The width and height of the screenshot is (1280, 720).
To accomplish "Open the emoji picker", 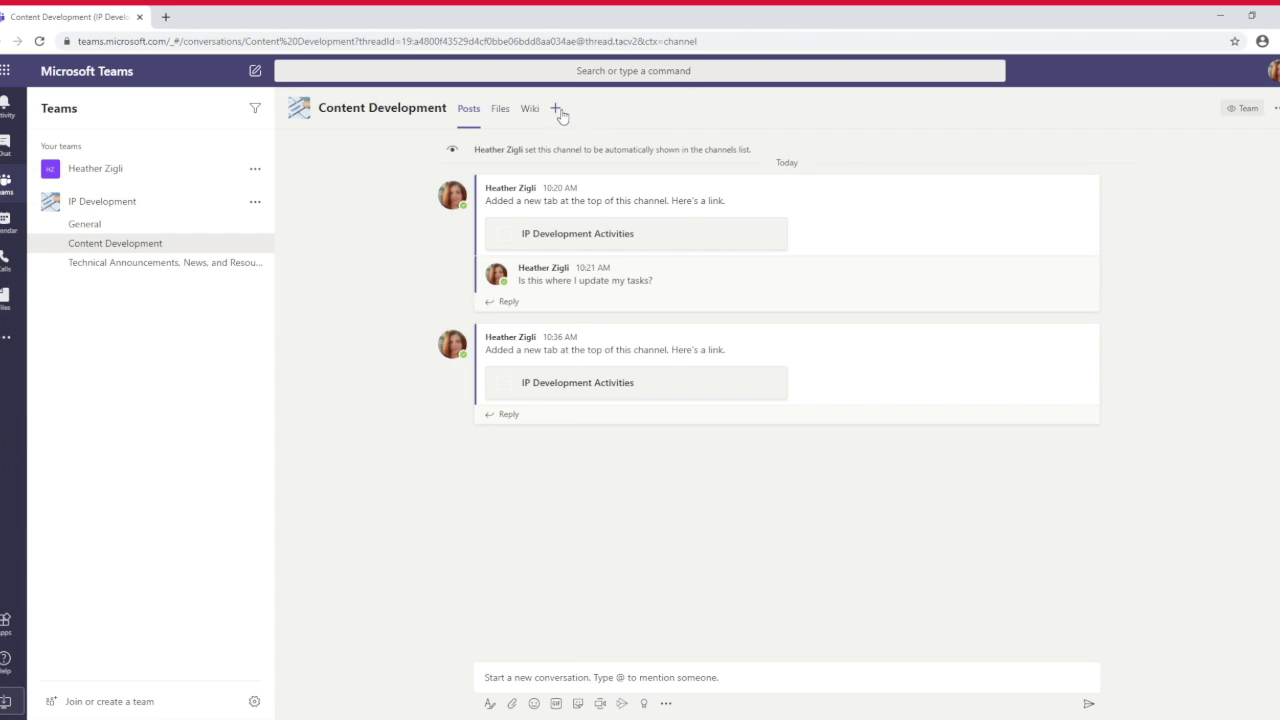I will click(534, 704).
